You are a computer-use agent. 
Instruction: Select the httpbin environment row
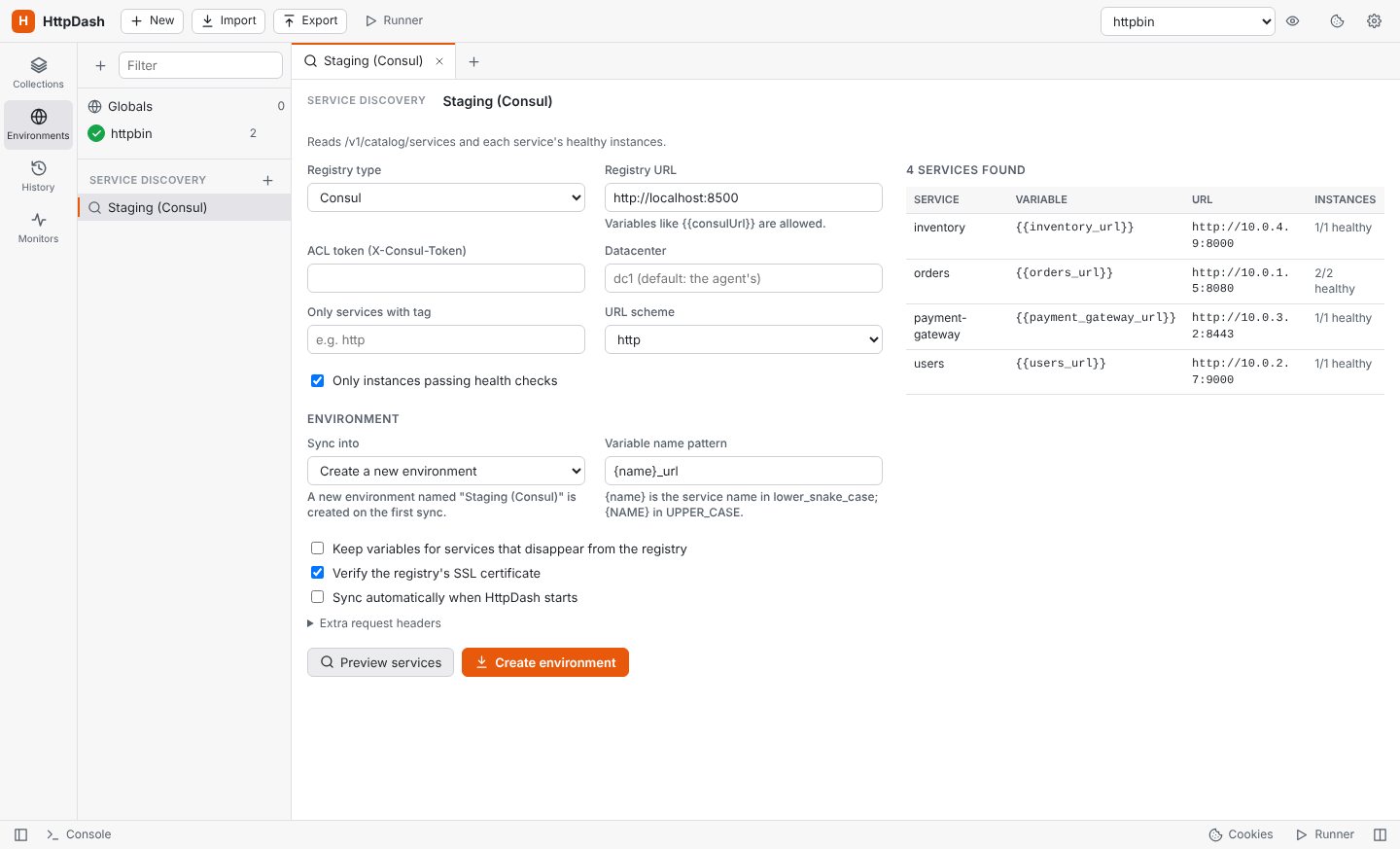tap(185, 133)
